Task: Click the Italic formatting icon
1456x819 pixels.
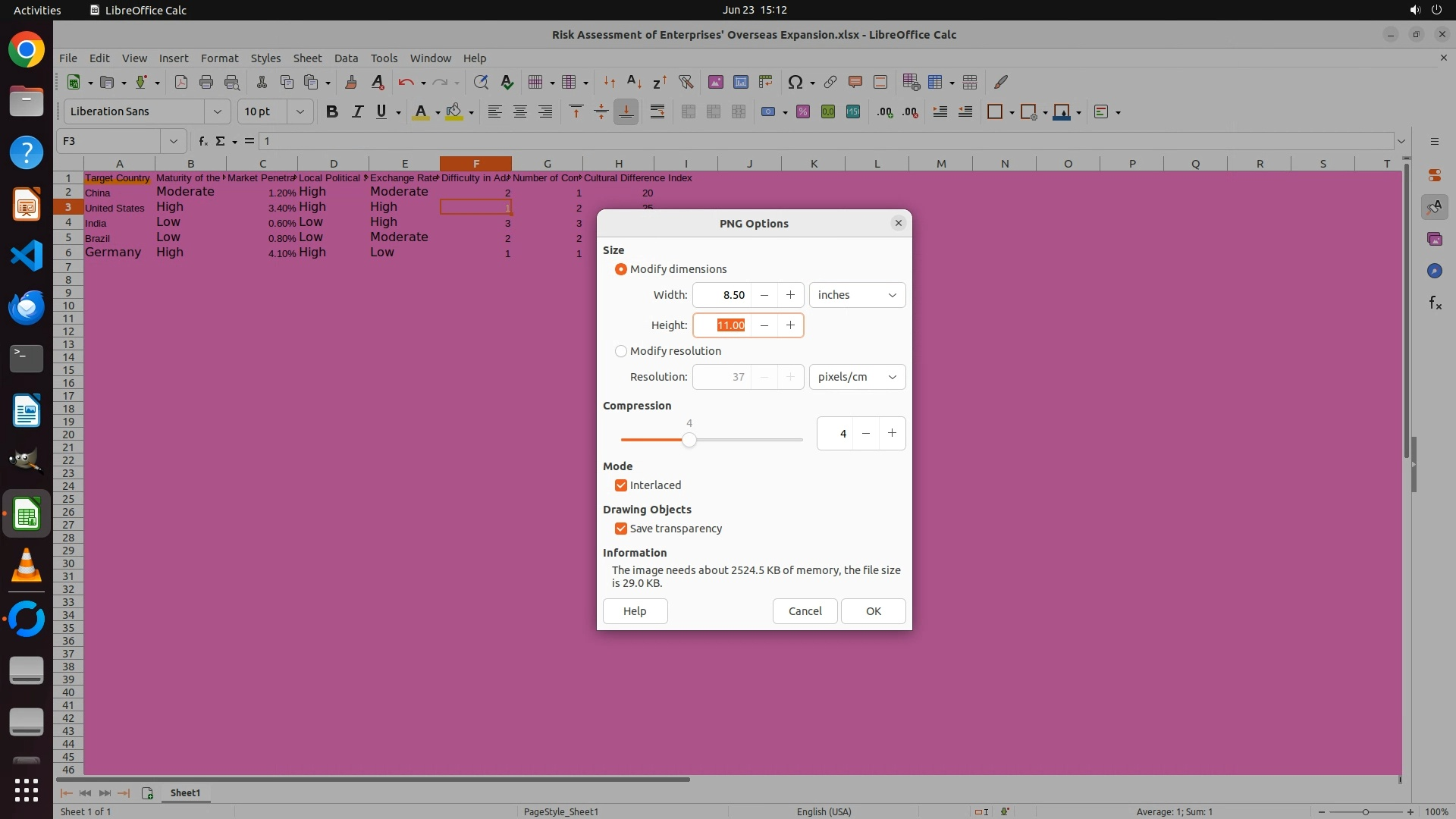Action: (x=356, y=111)
